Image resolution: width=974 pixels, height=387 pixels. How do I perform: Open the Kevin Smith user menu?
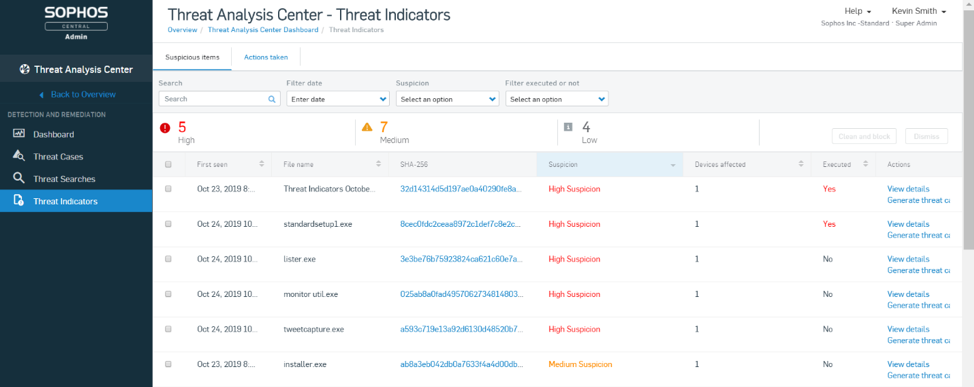(x=919, y=11)
